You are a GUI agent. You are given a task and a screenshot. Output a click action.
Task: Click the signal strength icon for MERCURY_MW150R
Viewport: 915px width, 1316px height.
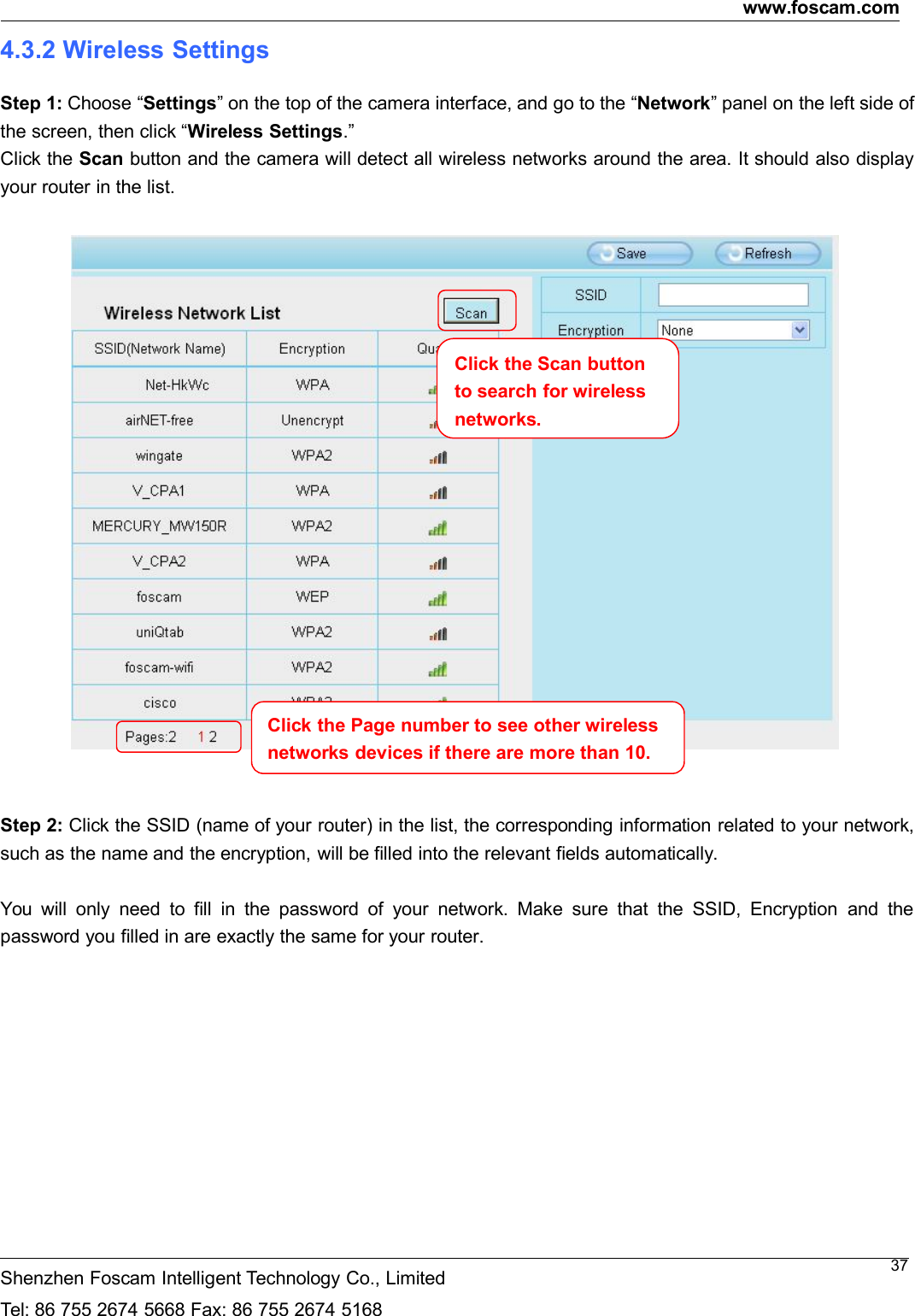click(437, 526)
